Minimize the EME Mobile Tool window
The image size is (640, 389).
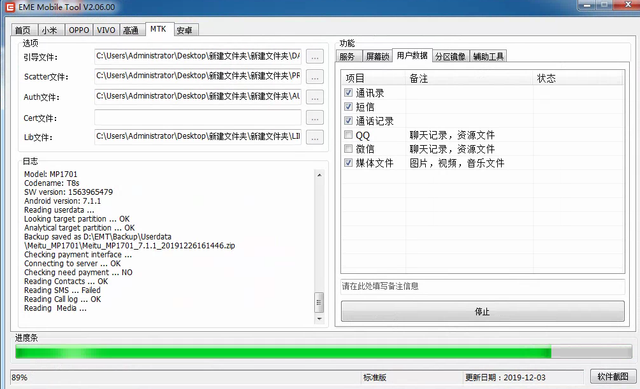587,5
